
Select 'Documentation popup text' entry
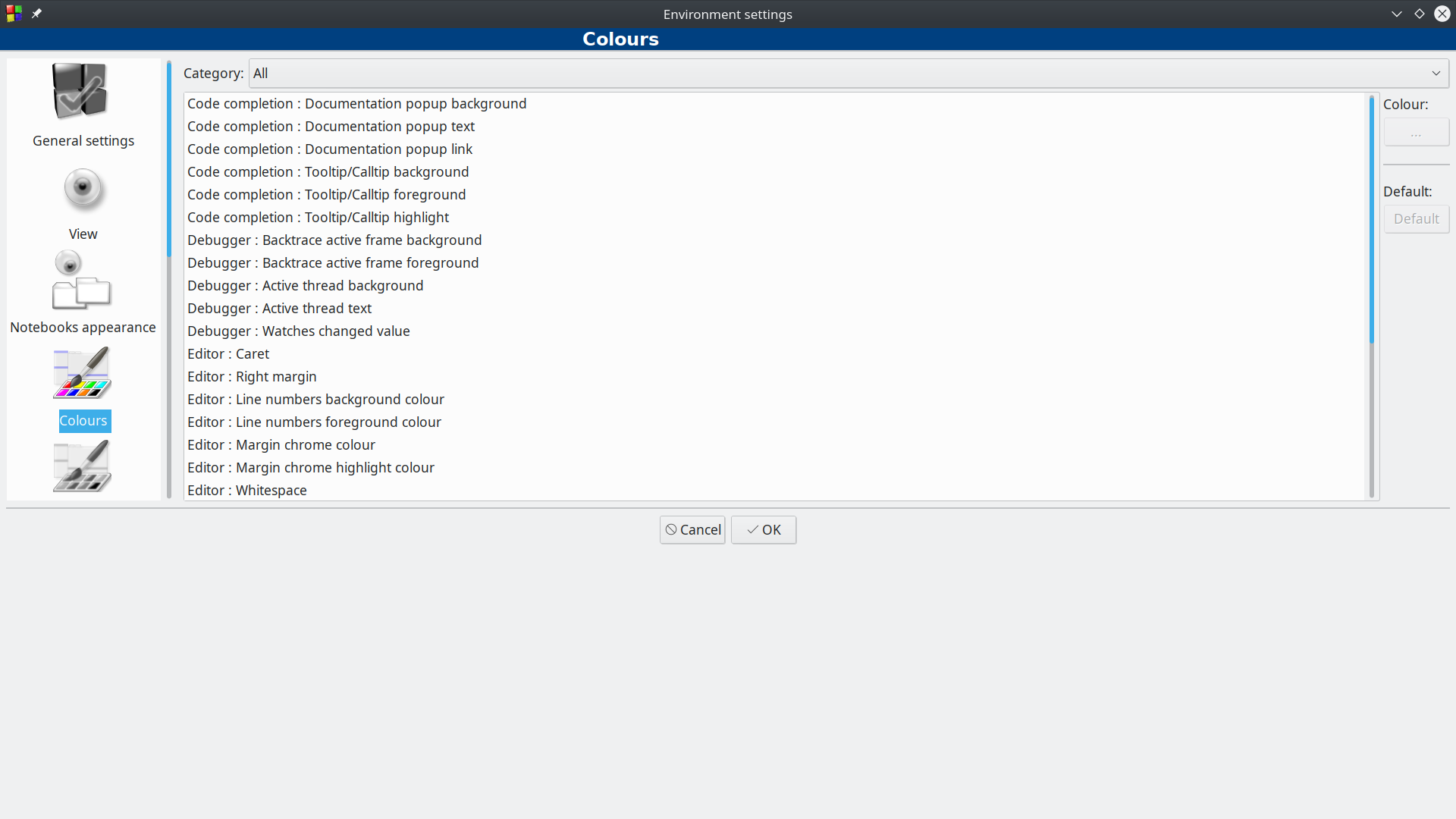(x=773, y=127)
